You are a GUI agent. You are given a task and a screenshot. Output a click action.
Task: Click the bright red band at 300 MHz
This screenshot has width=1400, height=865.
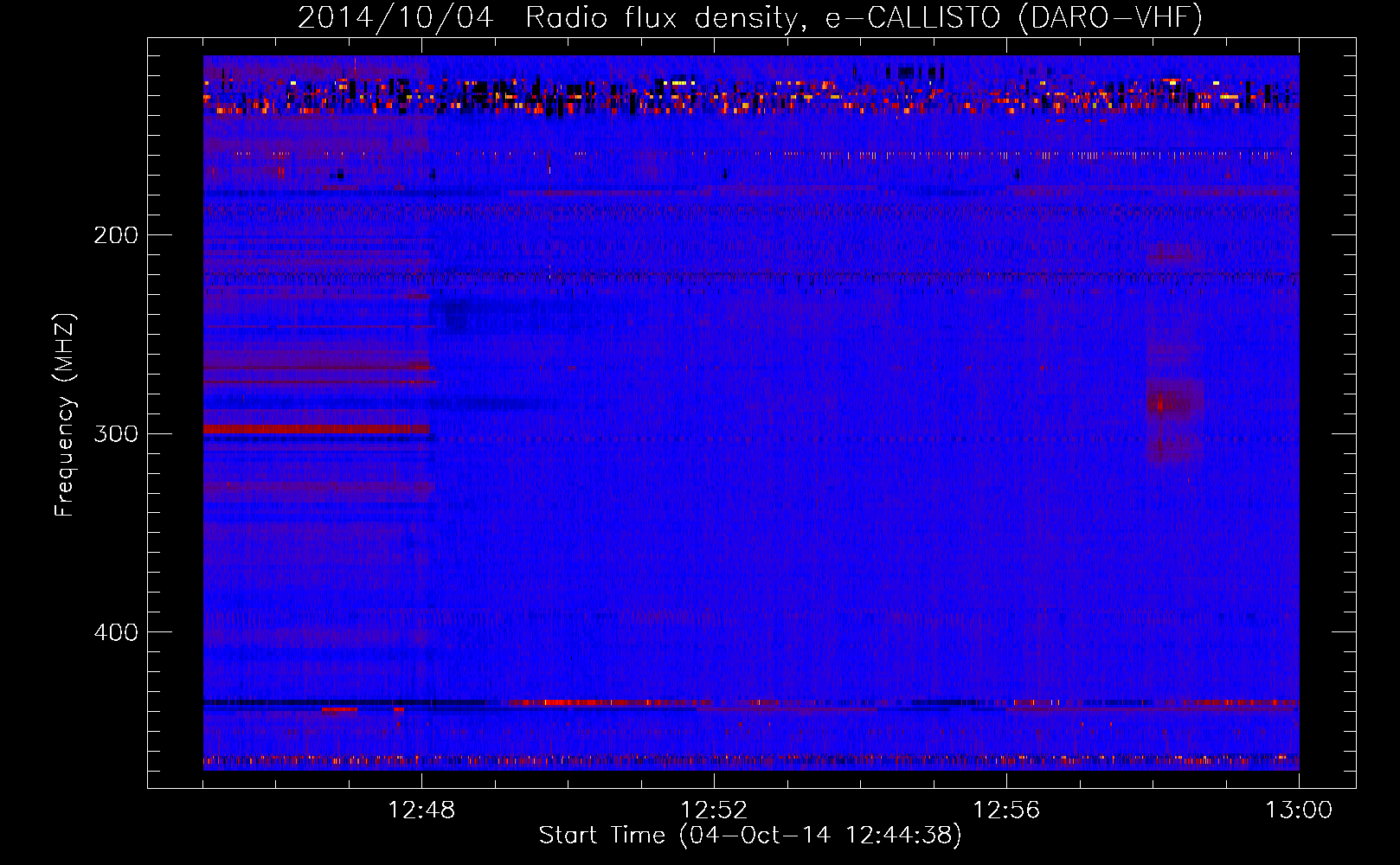click(x=317, y=429)
